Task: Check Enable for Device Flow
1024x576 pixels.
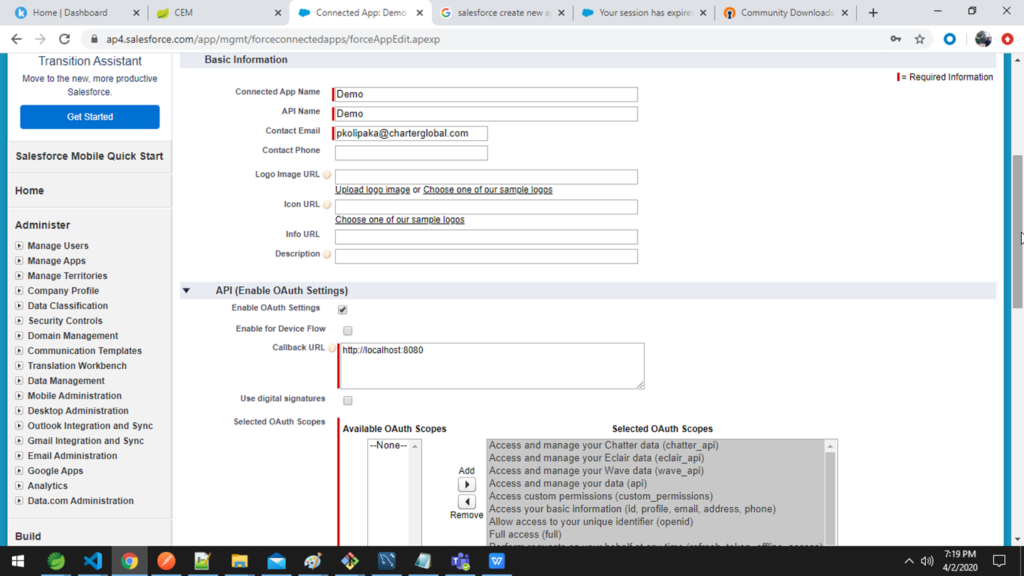Action: 347,330
